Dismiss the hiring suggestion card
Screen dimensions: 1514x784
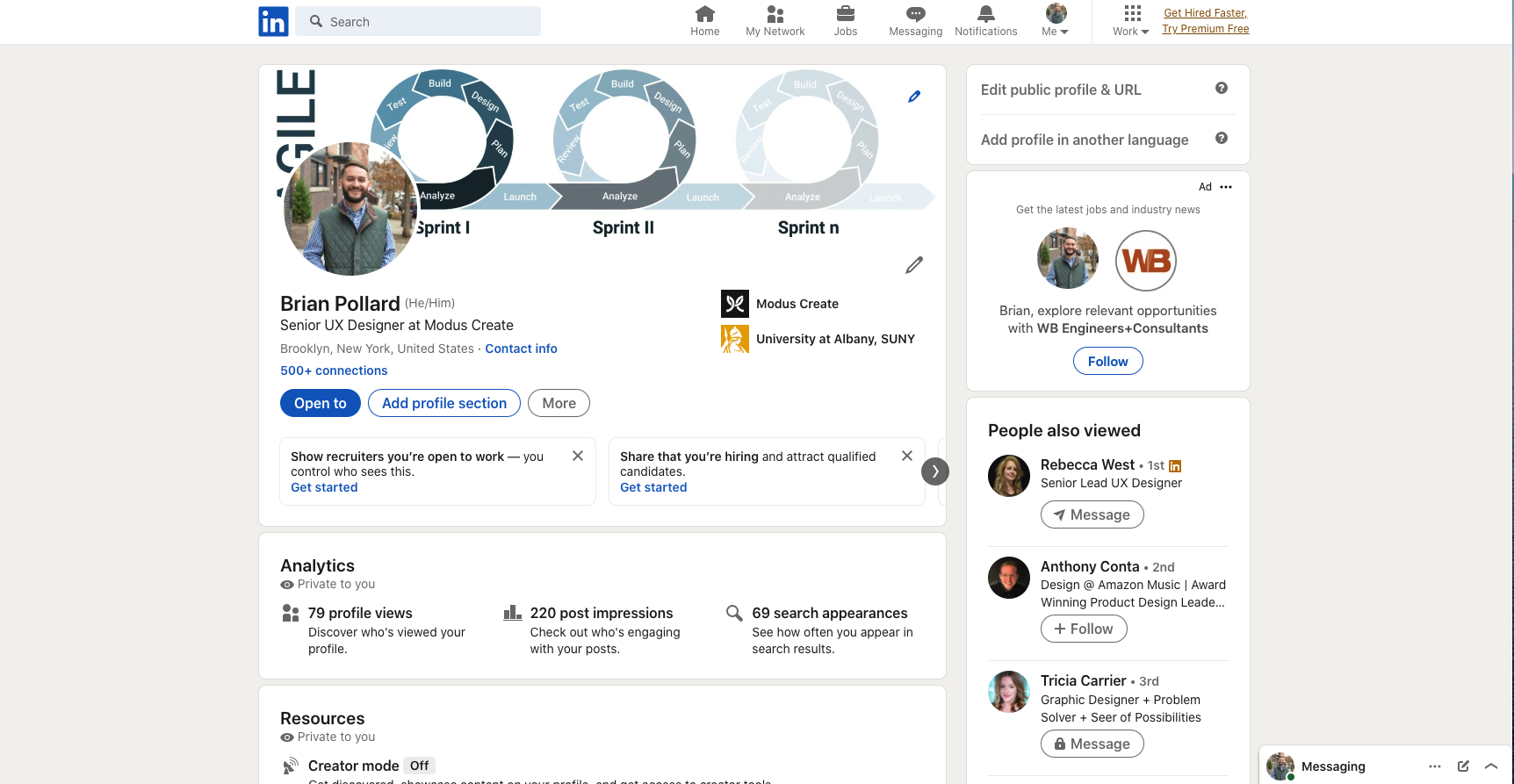click(x=907, y=456)
